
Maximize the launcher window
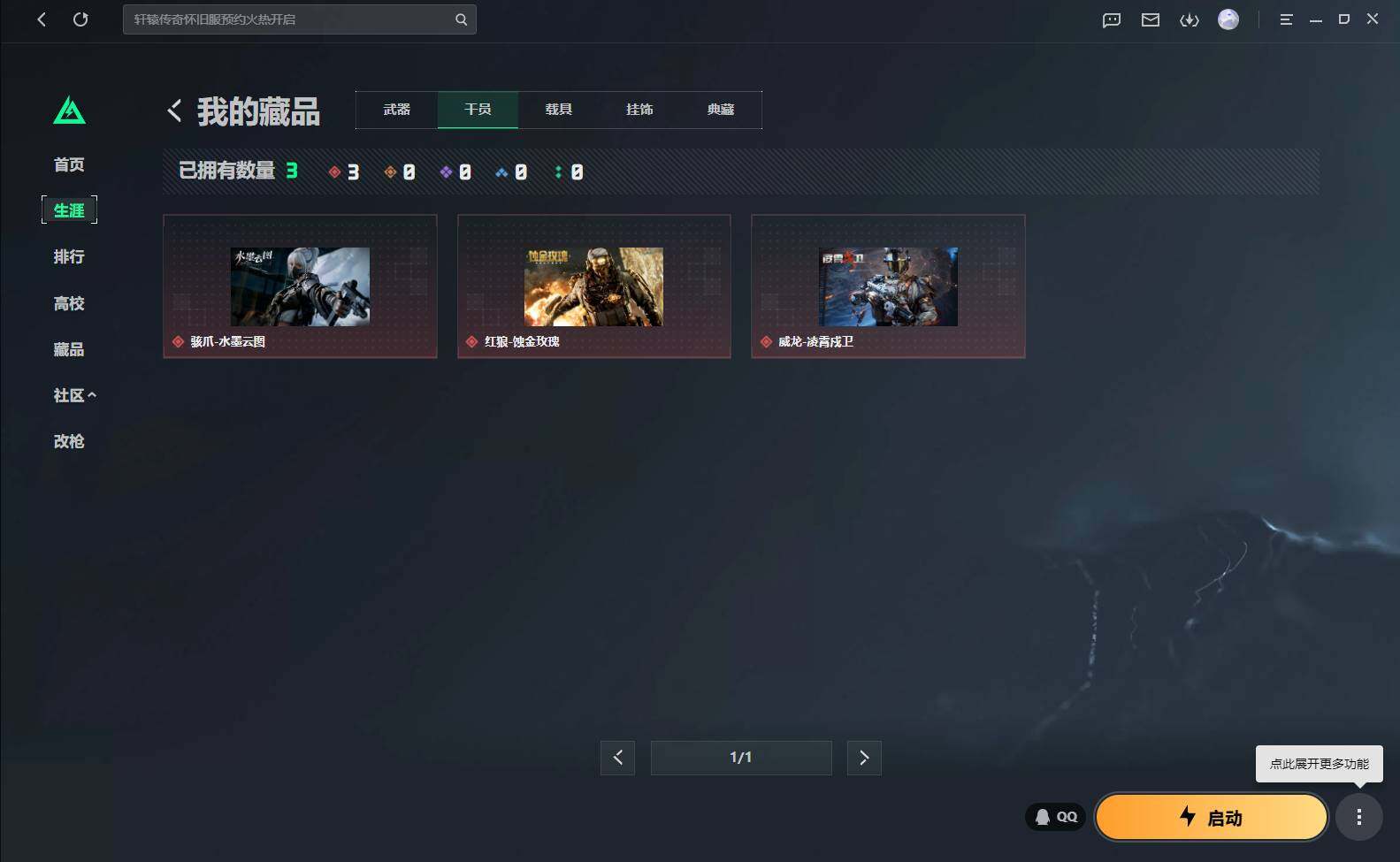click(1344, 19)
